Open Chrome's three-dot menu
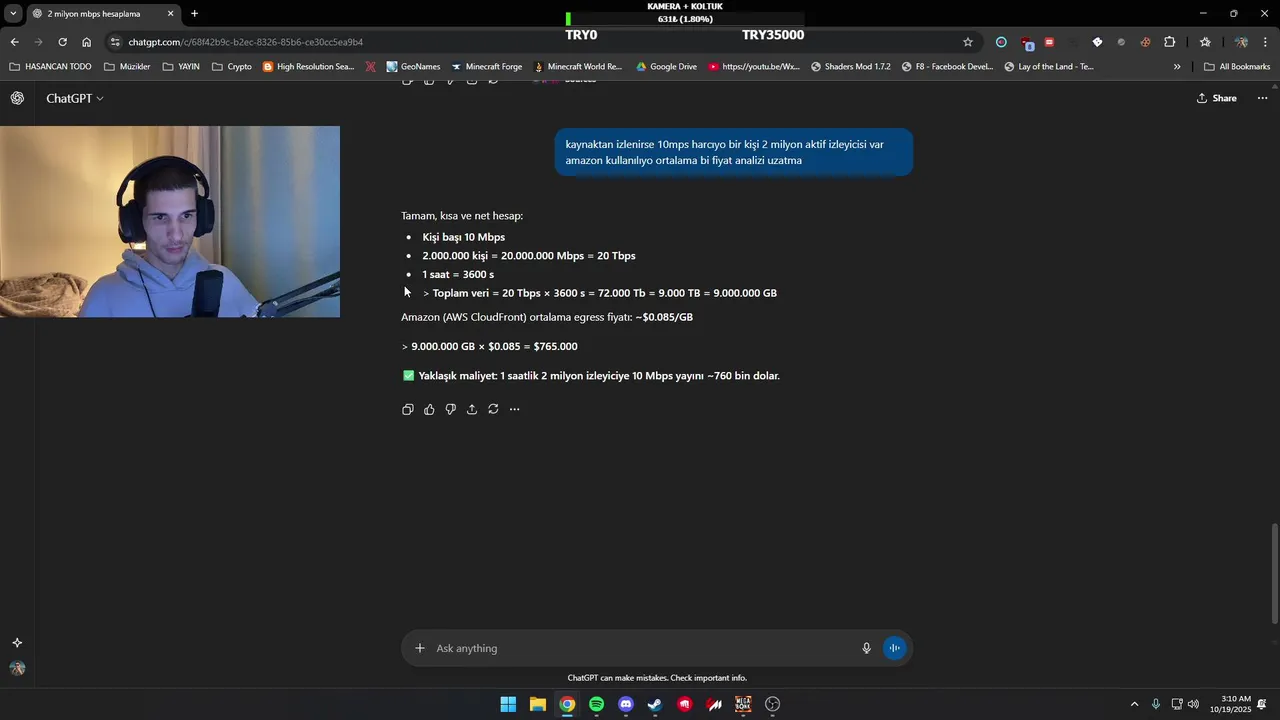The width and height of the screenshot is (1280, 720). pos(1266,42)
